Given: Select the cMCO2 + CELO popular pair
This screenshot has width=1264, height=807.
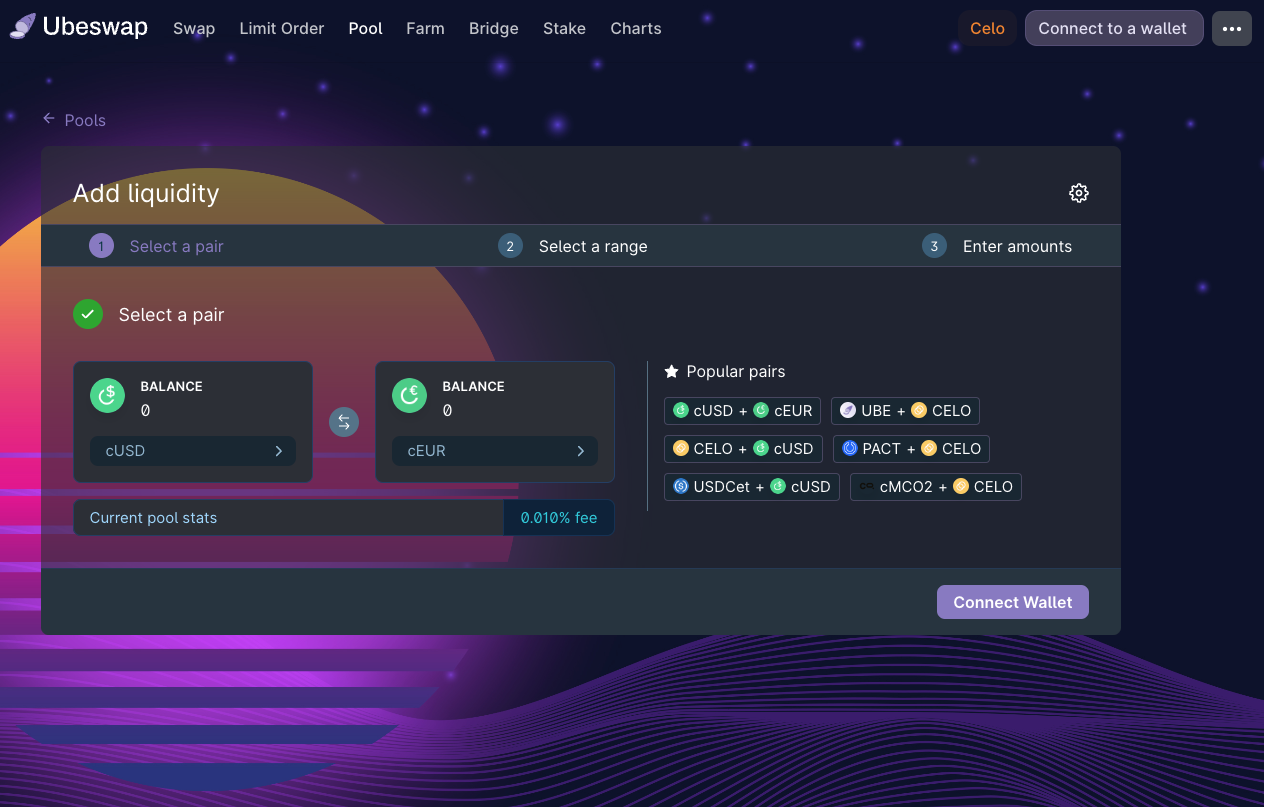Looking at the screenshot, I should click(x=936, y=486).
